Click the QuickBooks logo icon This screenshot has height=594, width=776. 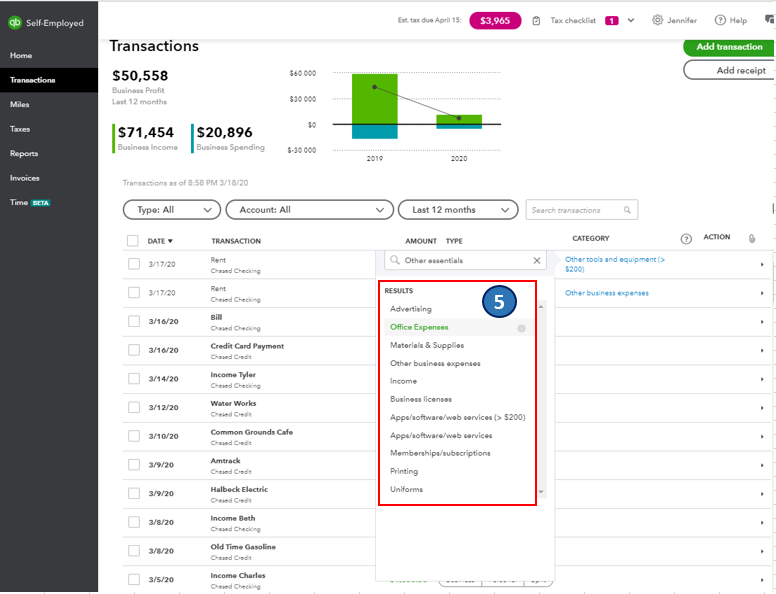coord(15,23)
